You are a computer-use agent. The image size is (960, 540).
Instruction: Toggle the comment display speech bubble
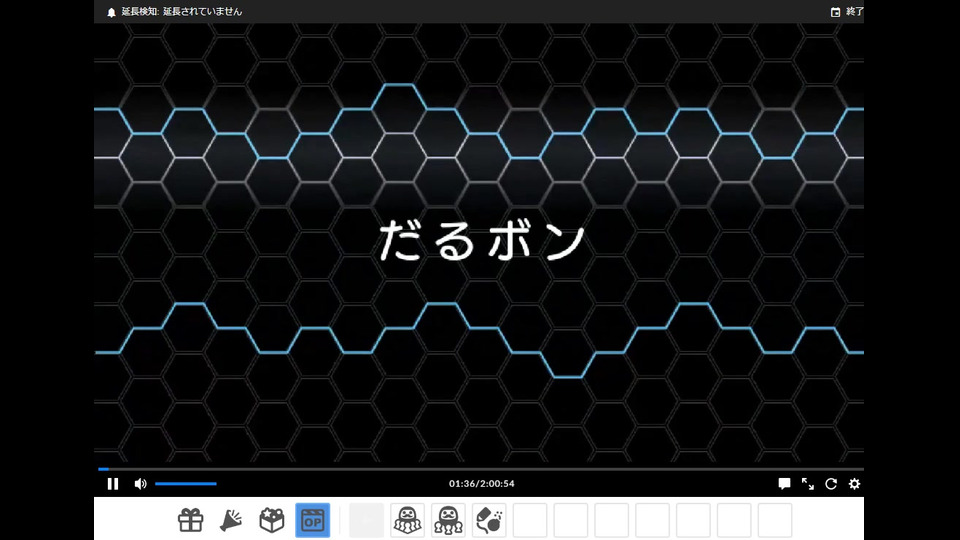(x=784, y=484)
